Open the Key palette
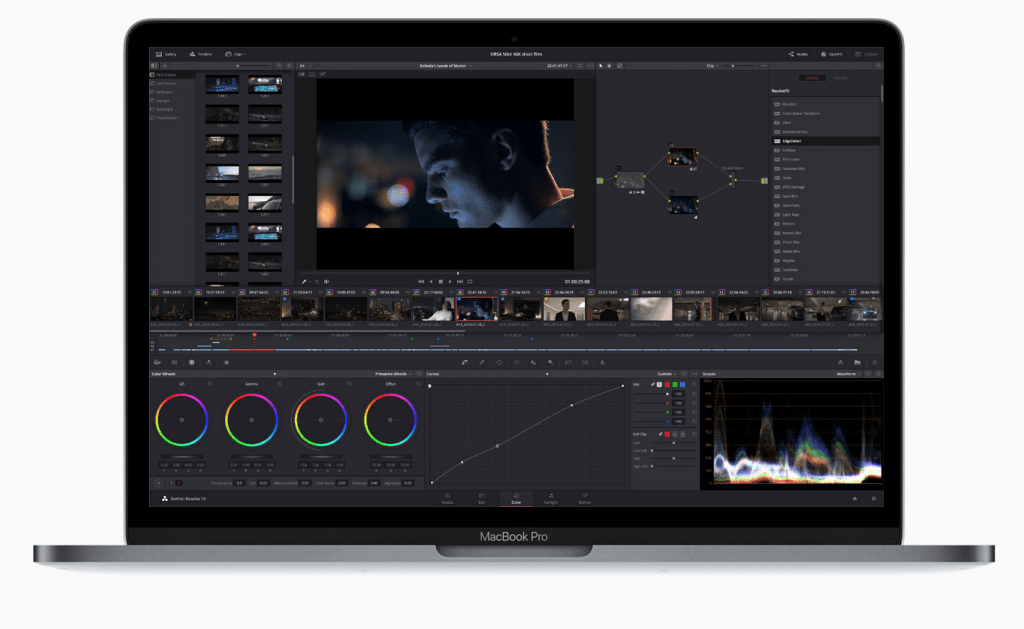 [x=551, y=362]
